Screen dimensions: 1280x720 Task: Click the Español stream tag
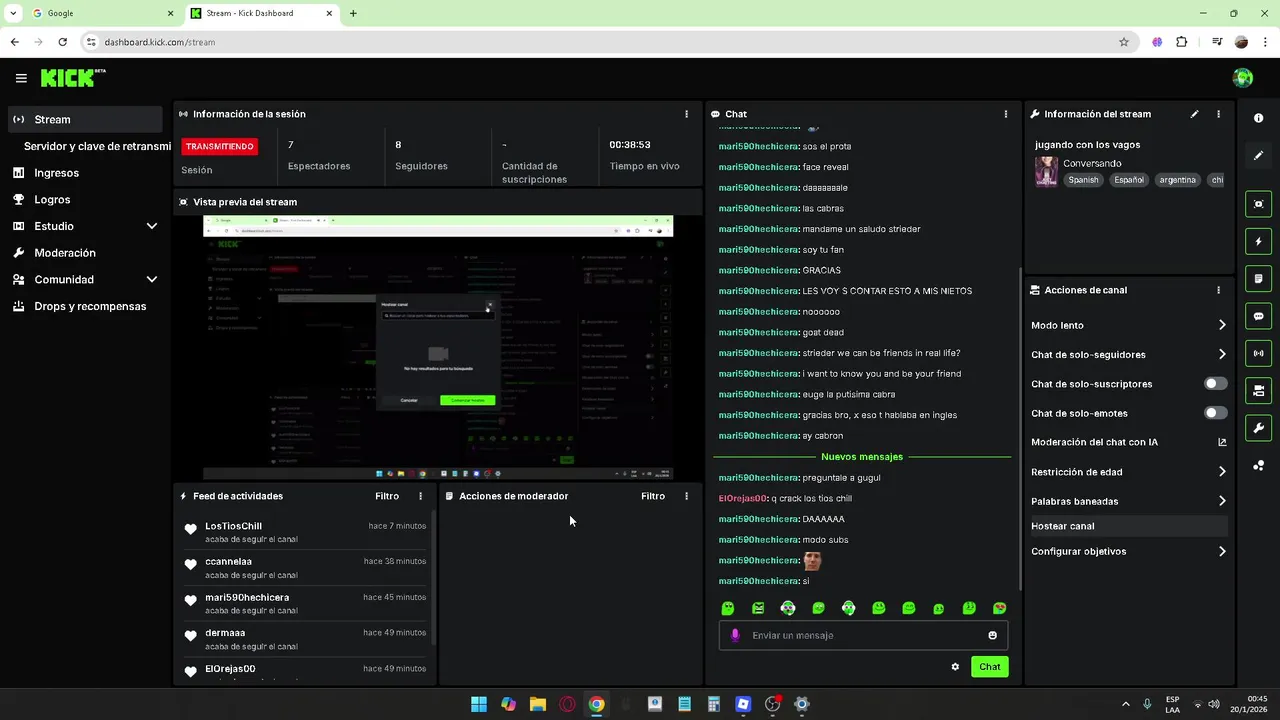(x=1129, y=180)
